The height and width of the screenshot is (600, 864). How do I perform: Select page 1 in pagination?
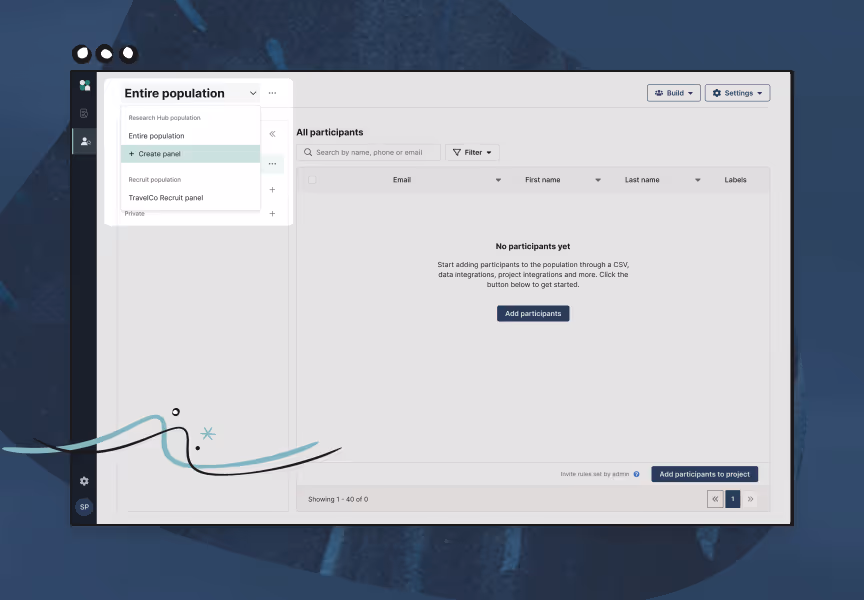tap(732, 499)
